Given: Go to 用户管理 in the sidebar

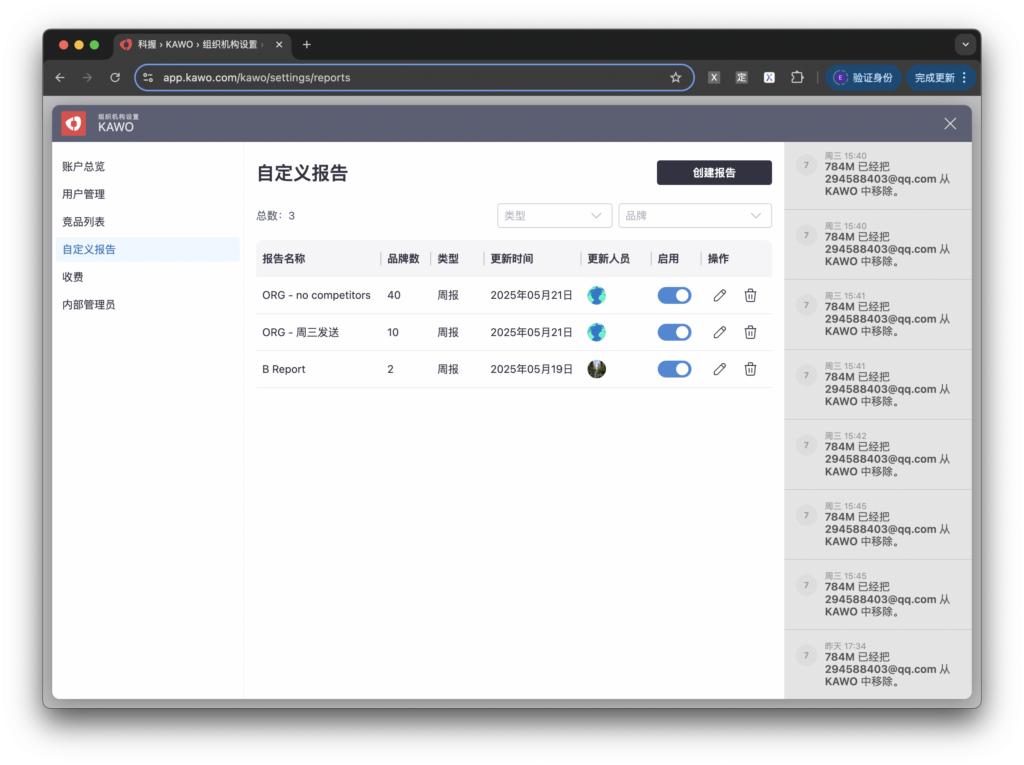Looking at the screenshot, I should coord(84,194).
